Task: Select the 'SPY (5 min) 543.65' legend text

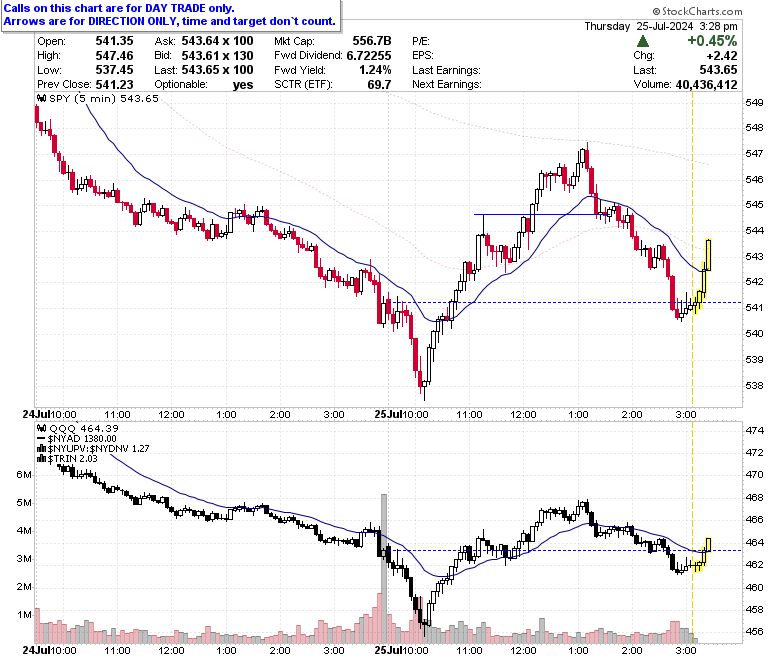Action: pyautogui.click(x=104, y=98)
